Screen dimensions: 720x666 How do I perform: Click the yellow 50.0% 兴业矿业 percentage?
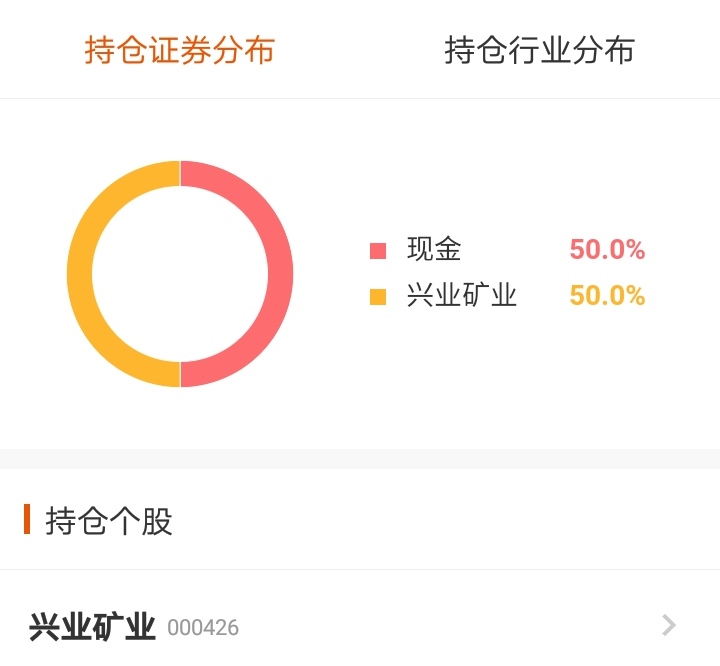point(607,295)
